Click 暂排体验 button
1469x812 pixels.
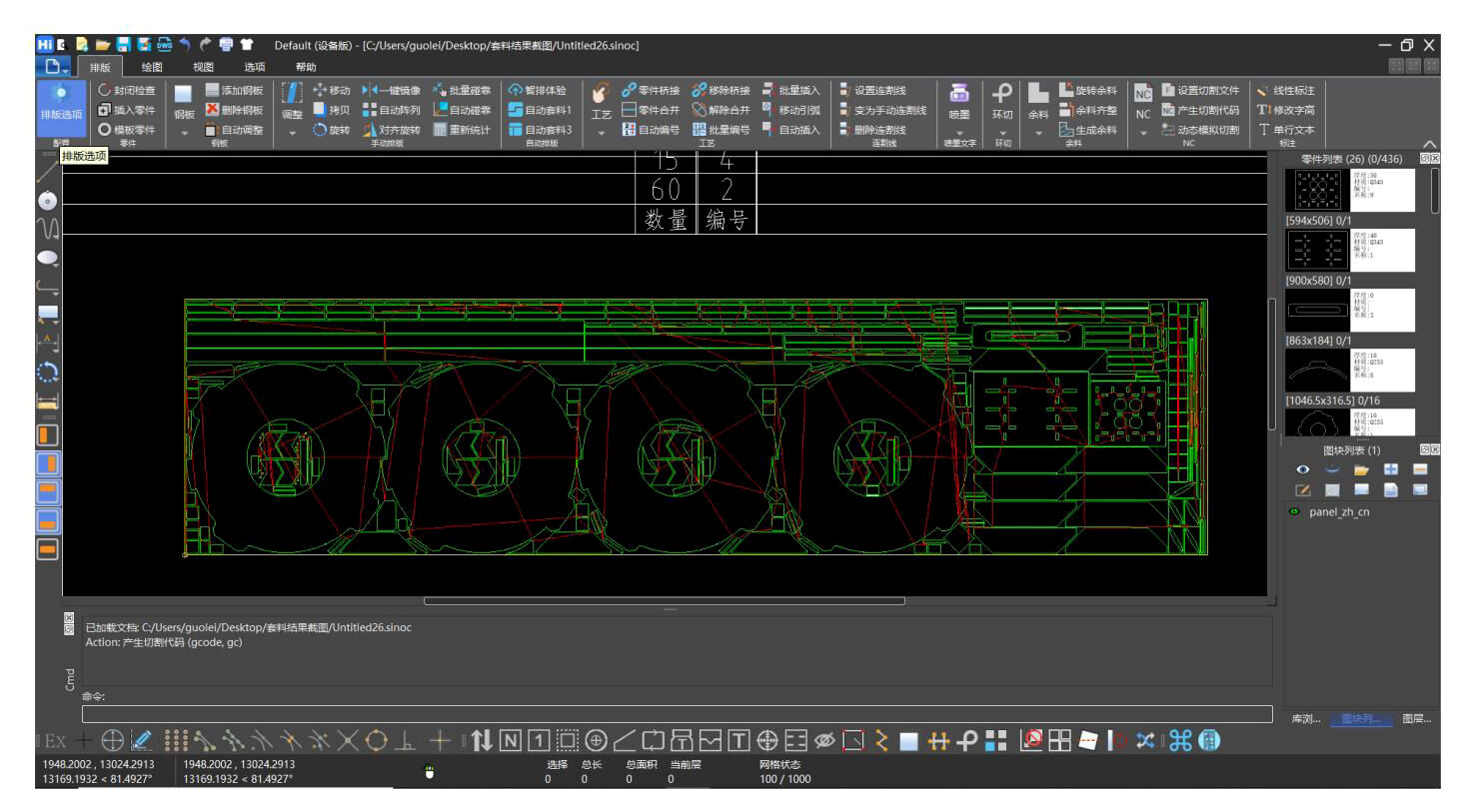[x=538, y=90]
